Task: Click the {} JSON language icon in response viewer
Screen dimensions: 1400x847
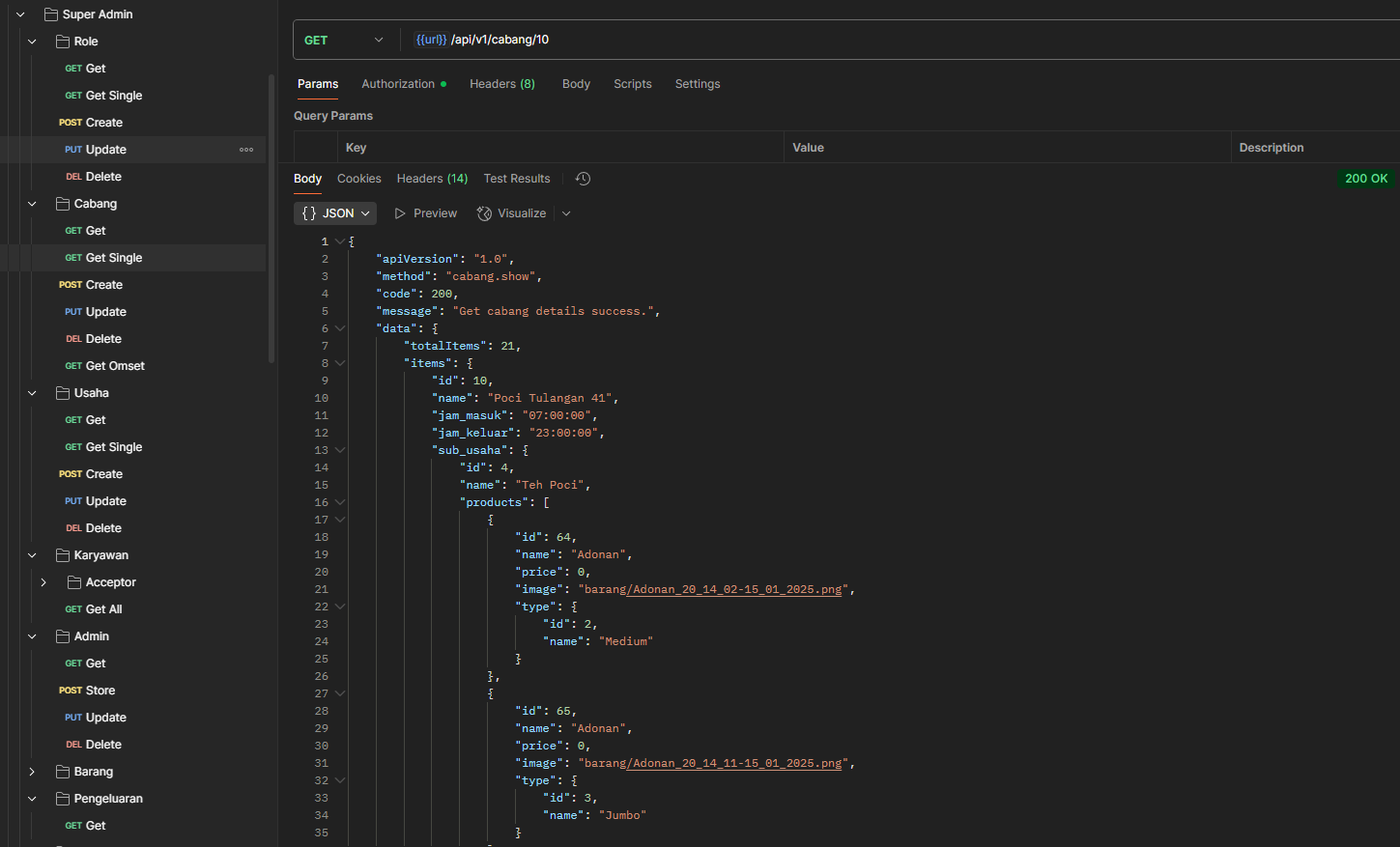Action: (309, 212)
